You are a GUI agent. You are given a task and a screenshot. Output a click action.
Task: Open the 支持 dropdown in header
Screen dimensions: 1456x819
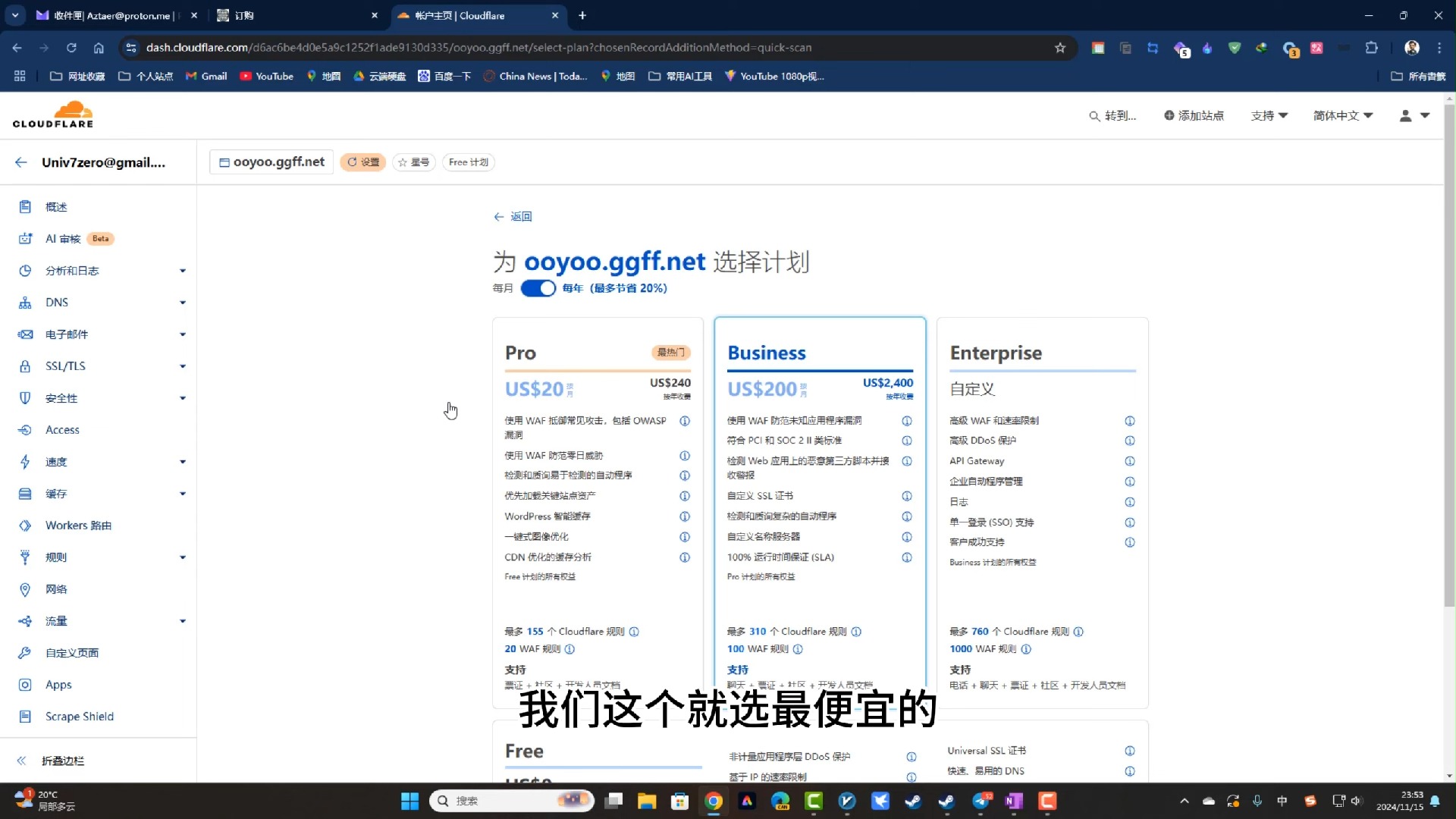[1269, 115]
